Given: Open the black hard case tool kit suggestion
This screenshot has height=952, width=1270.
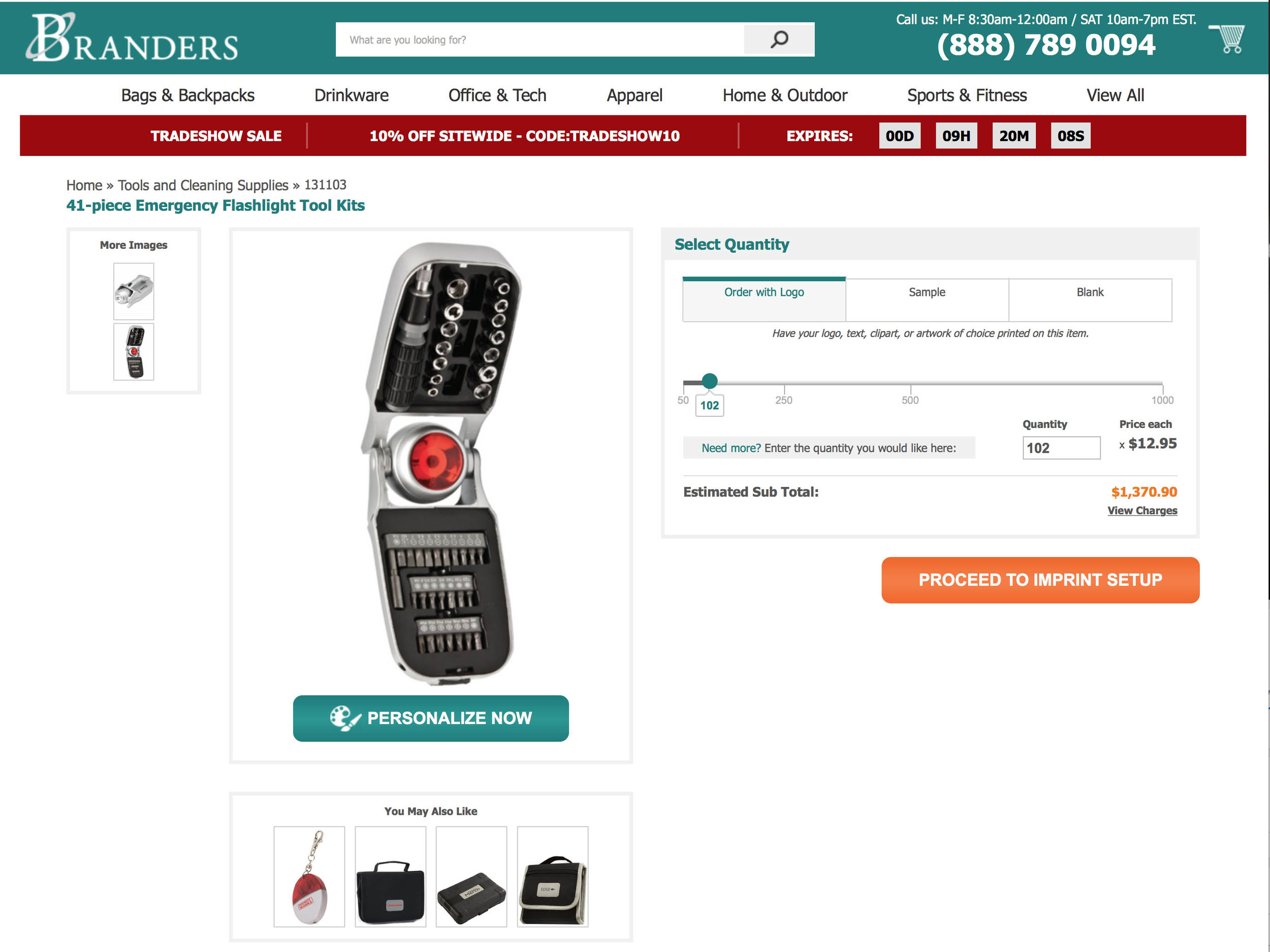Looking at the screenshot, I should click(471, 876).
